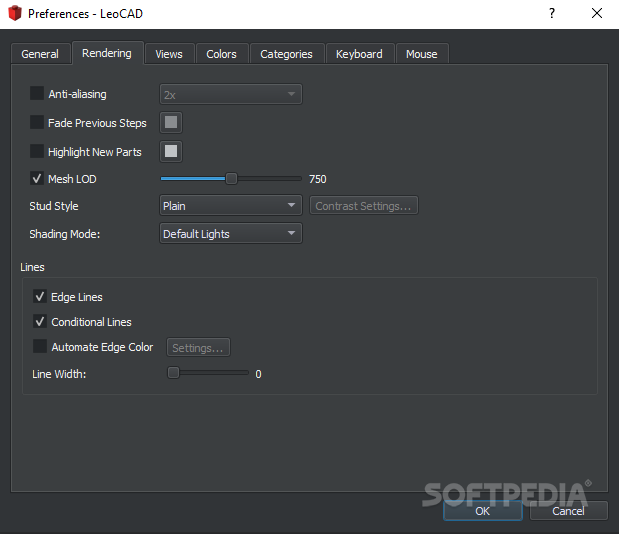Click the Mesh LOD value 750
The width and height of the screenshot is (619, 534).
[x=318, y=179]
